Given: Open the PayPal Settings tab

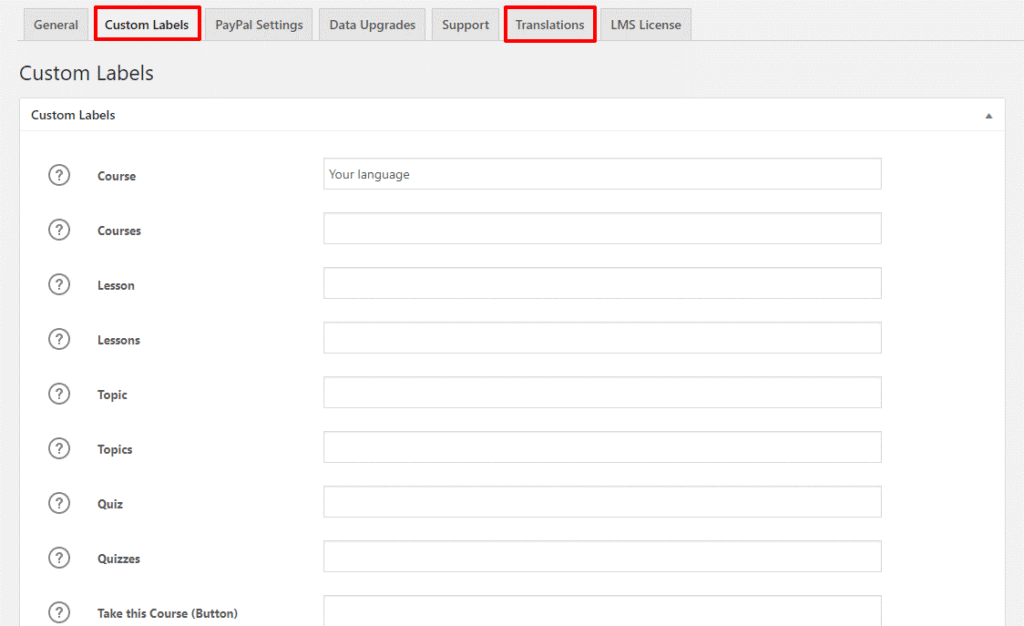Looking at the screenshot, I should click(259, 25).
